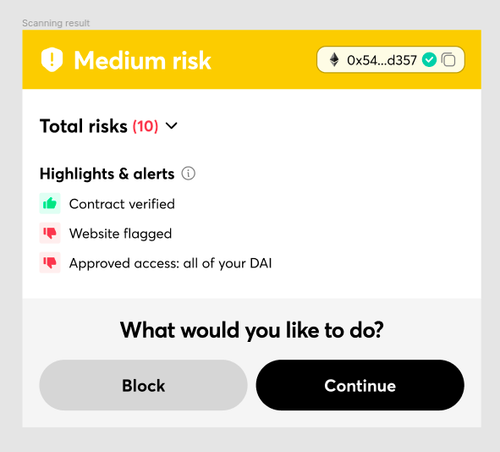Image resolution: width=500 pixels, height=452 pixels.
Task: Click the 0x54...d357 address pill
Action: (x=390, y=60)
